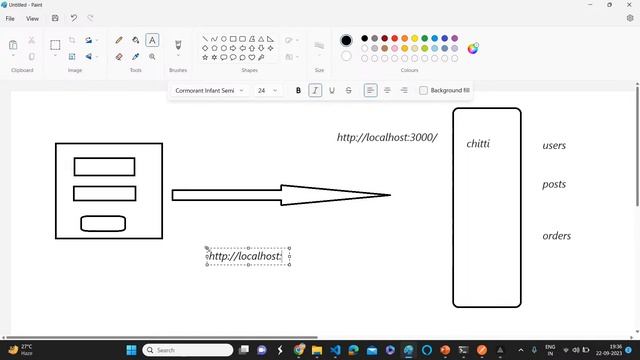640x360 pixels.
Task: Choose the purple palette colour
Action: pos(455,38)
